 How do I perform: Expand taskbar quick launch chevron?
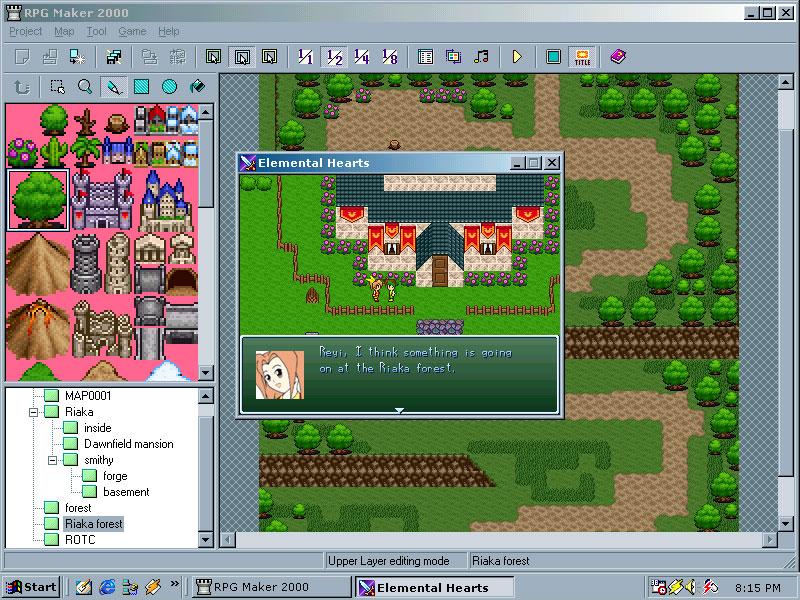coord(176,585)
